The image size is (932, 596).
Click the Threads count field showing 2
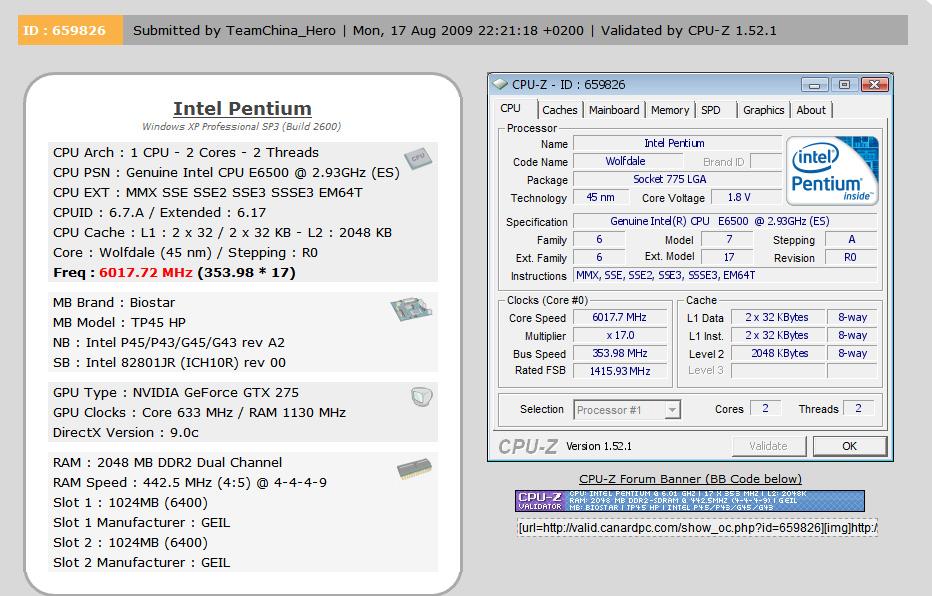[858, 408]
